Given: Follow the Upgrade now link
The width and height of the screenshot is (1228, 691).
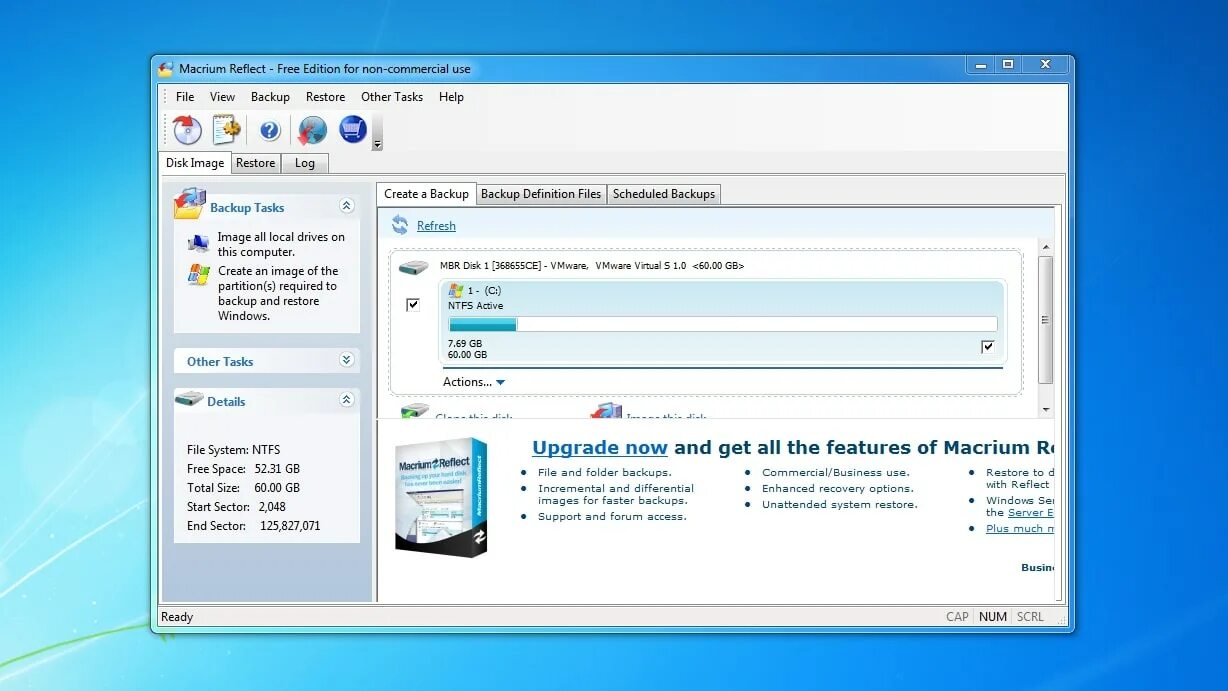Looking at the screenshot, I should (600, 447).
